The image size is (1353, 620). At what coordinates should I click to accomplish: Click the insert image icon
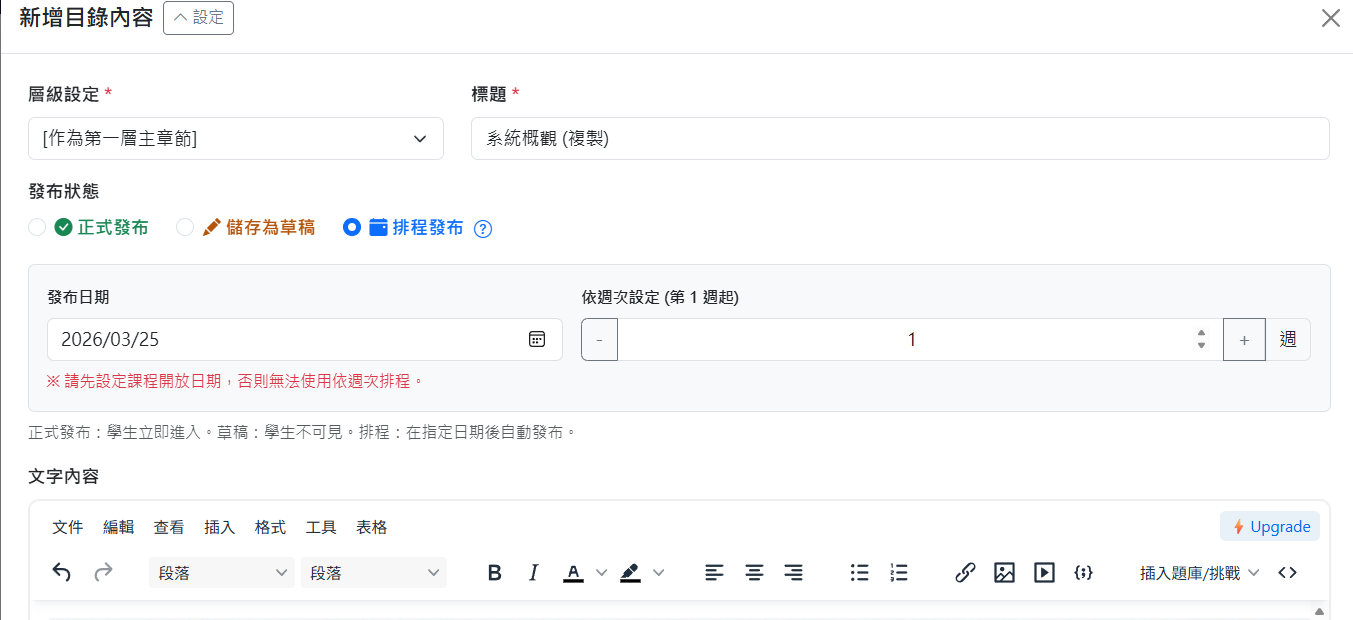click(x=1004, y=573)
